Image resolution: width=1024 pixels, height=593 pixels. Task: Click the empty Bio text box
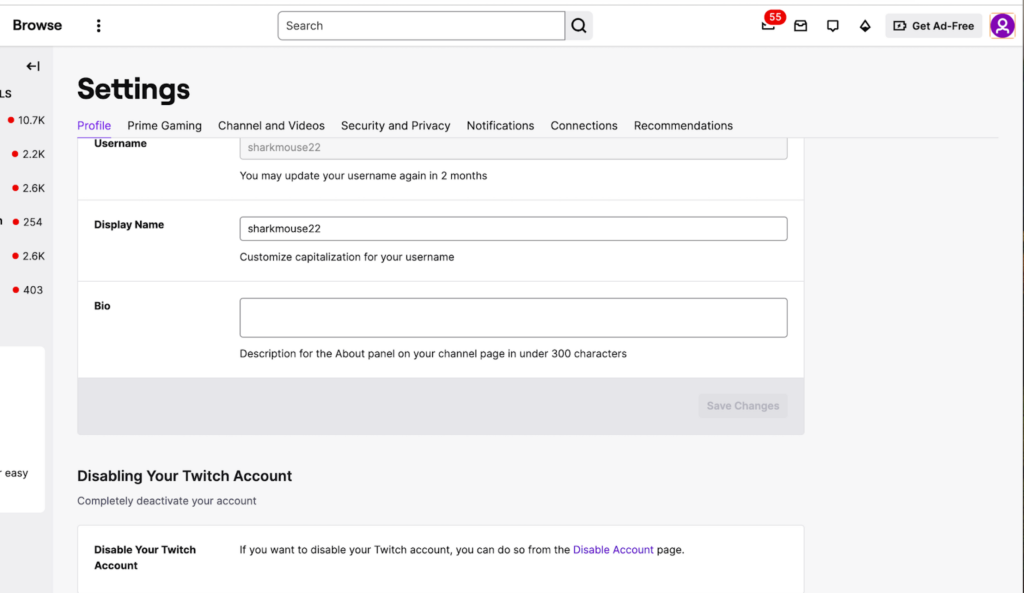513,317
